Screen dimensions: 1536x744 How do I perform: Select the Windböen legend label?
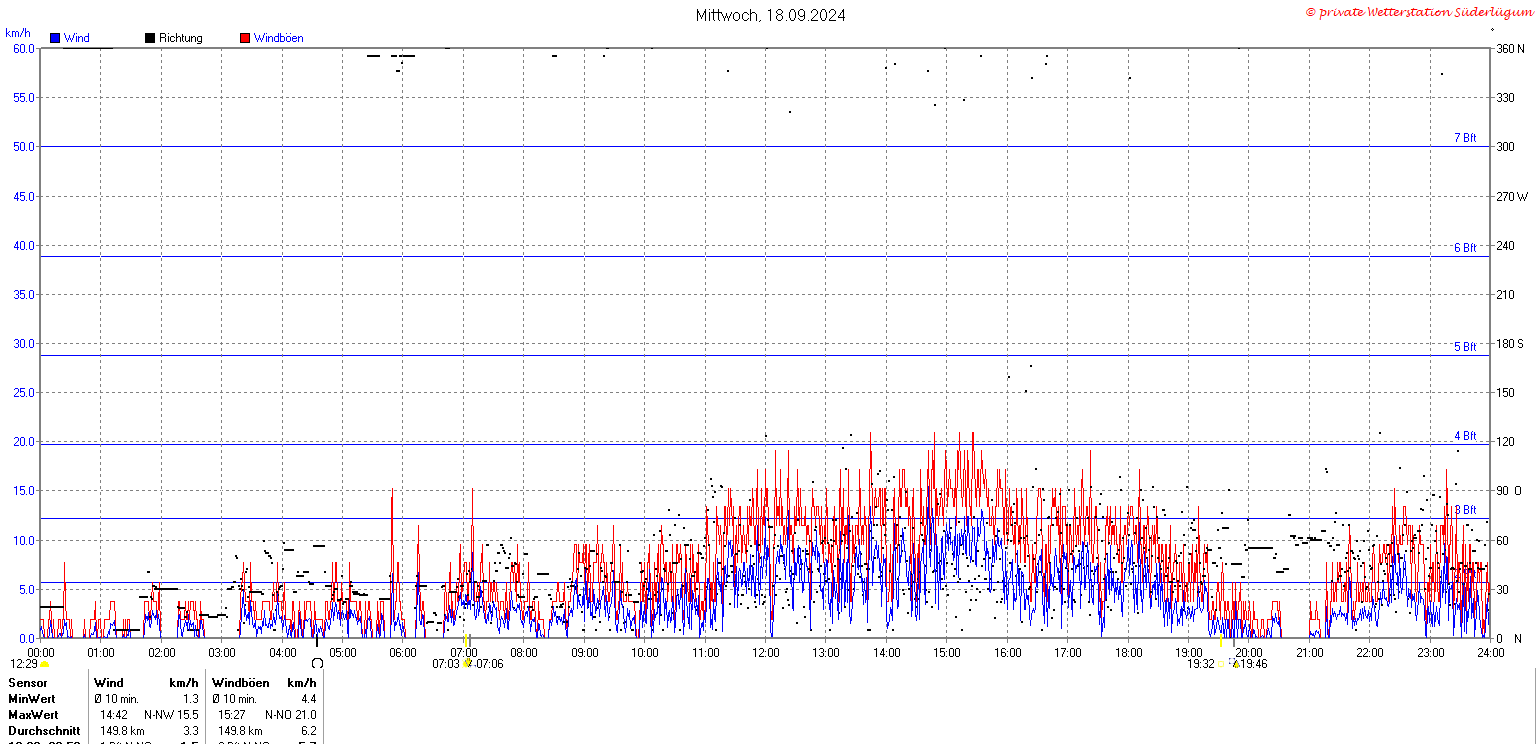point(279,38)
